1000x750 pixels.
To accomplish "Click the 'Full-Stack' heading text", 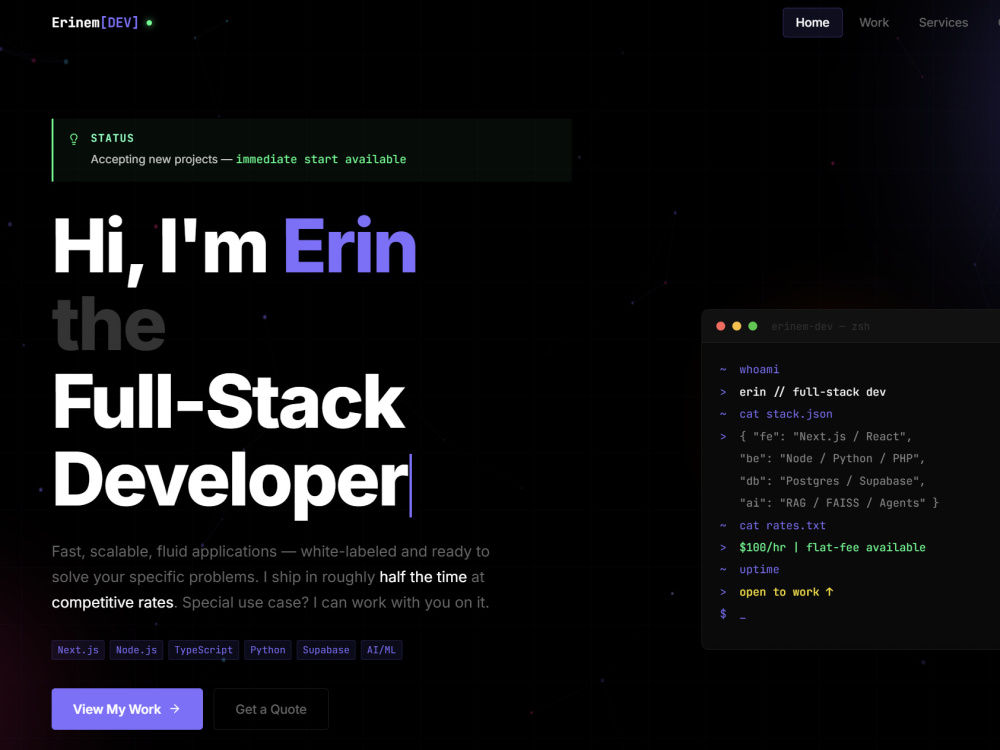I will (228, 402).
